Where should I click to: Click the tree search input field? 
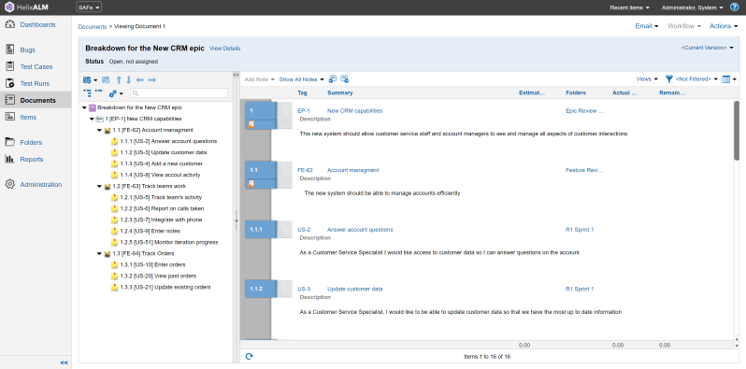click(x=179, y=93)
